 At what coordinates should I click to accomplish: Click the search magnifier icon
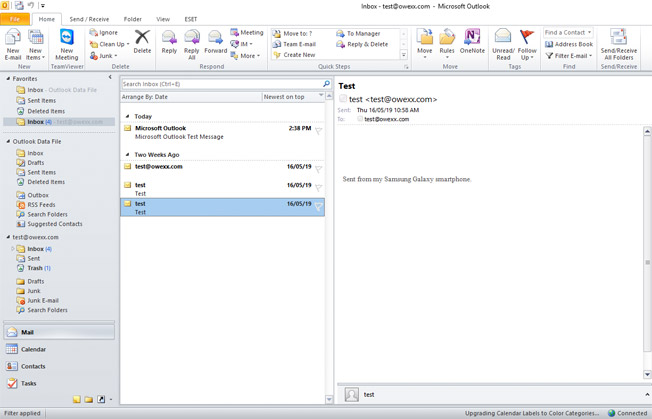coord(326,84)
